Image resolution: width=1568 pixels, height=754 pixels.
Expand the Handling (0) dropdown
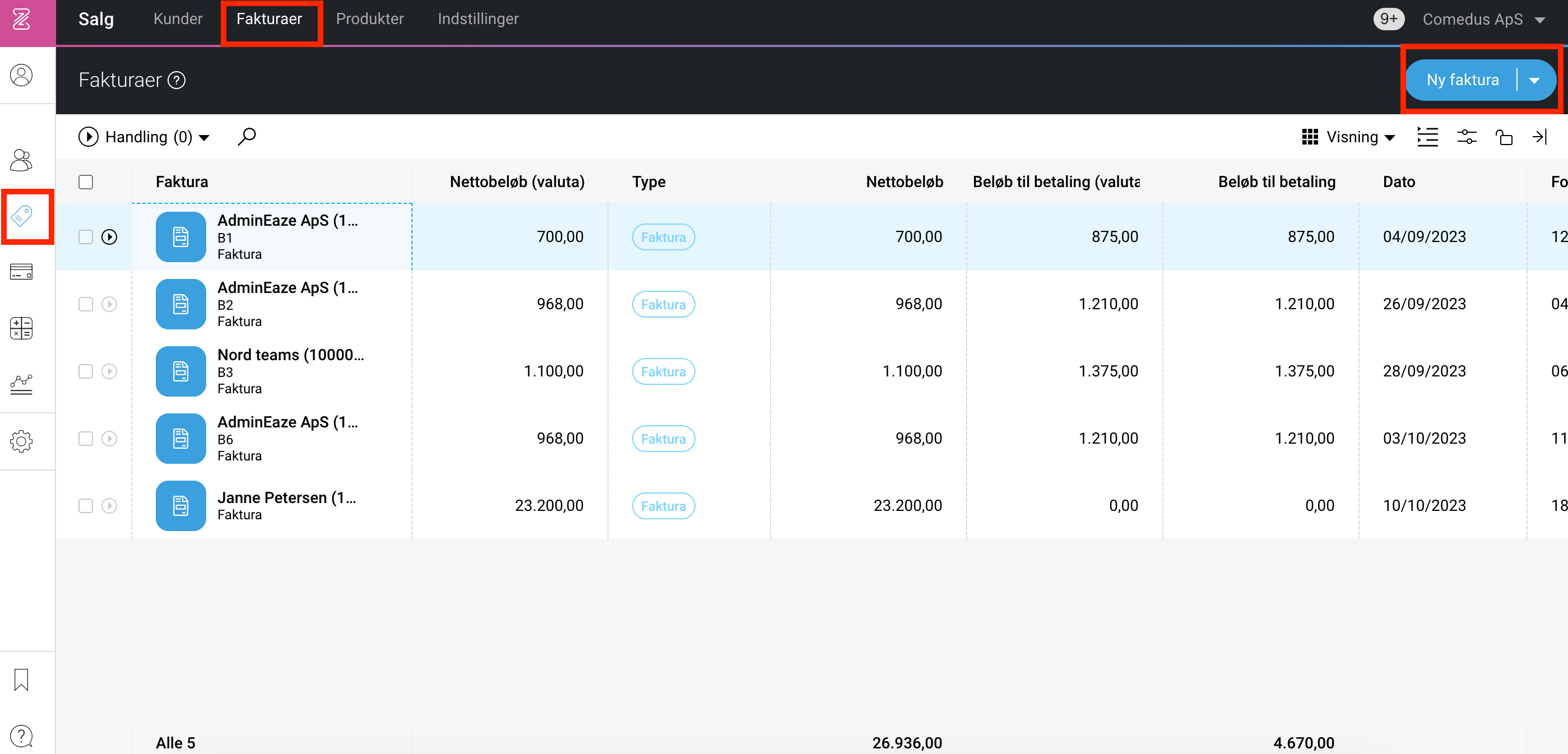[x=144, y=137]
